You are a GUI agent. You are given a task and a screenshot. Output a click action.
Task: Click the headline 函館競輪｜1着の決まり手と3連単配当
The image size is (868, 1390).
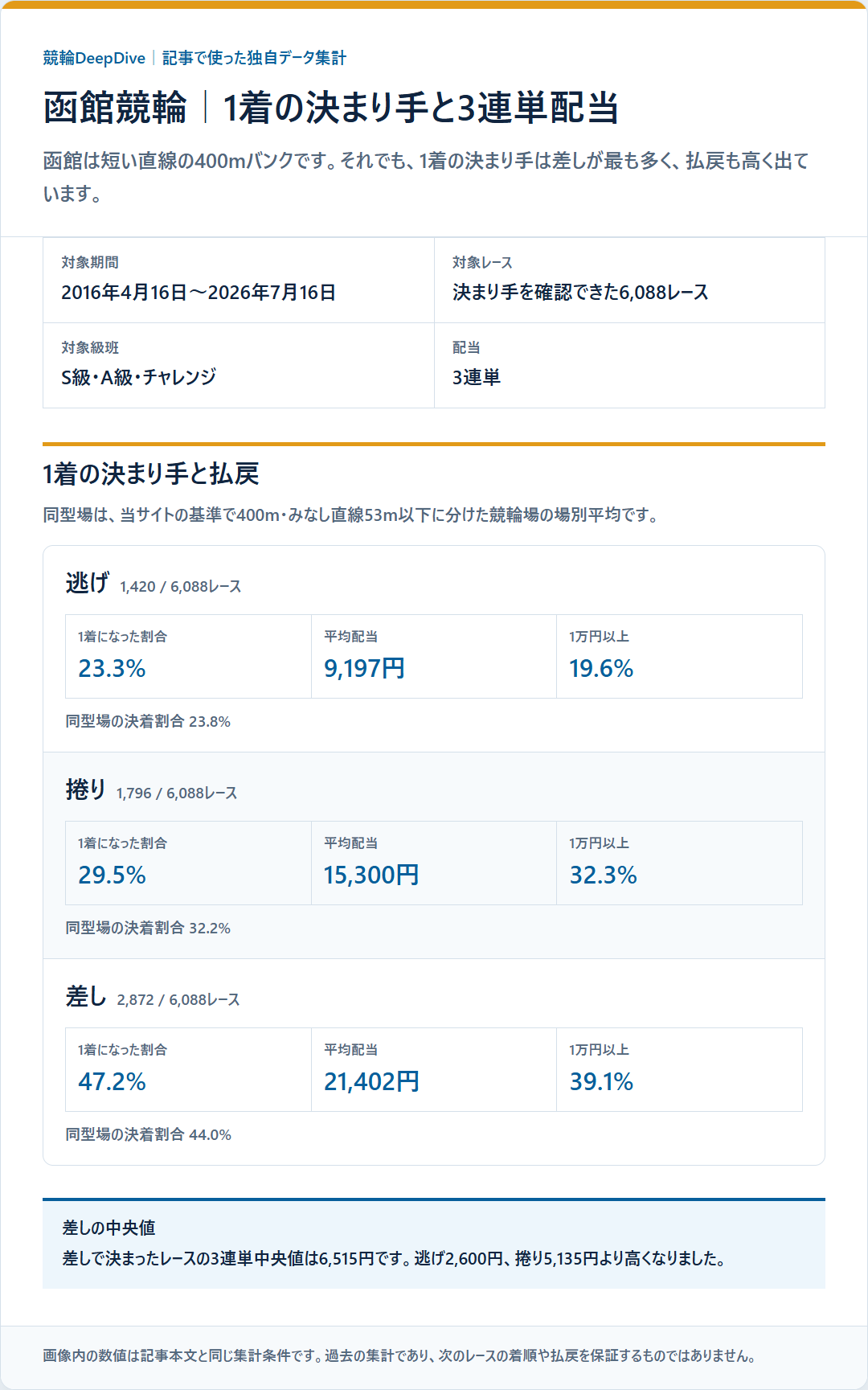pos(331,109)
